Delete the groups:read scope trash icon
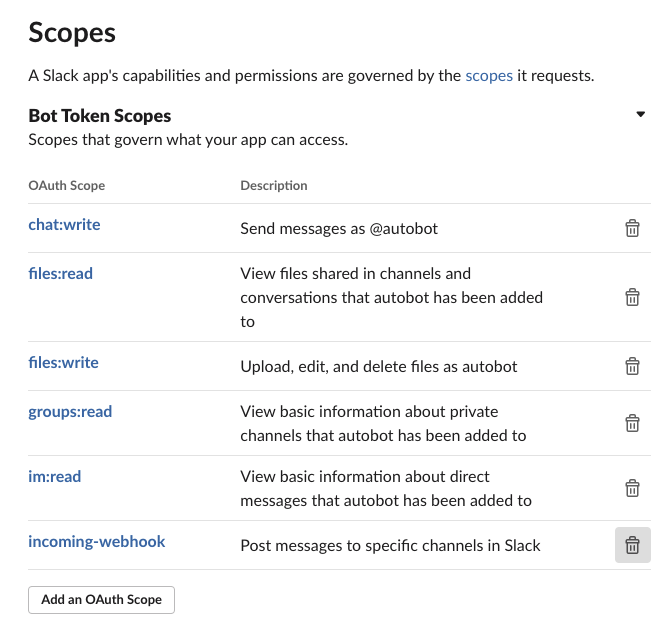Viewport: 672px width, 633px height. tap(632, 423)
